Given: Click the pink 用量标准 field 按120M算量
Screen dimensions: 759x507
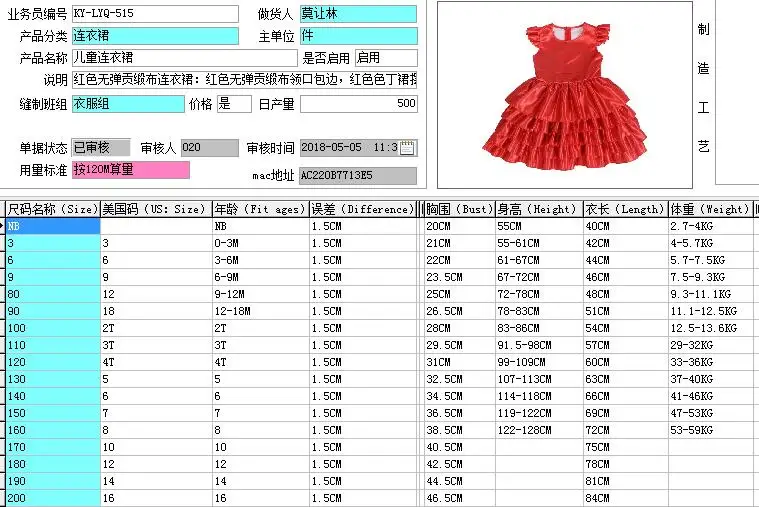Looking at the screenshot, I should (x=130, y=170).
